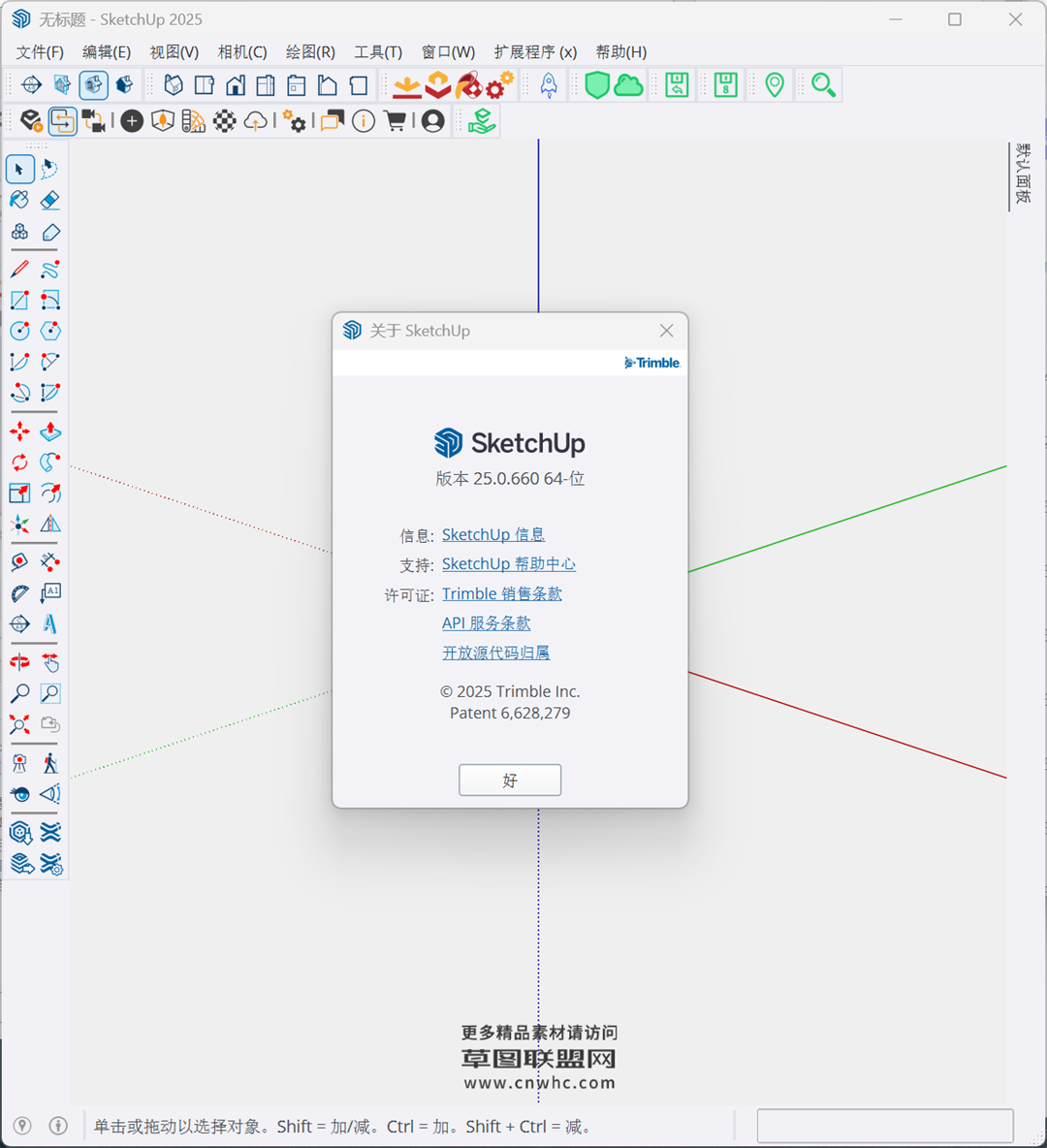This screenshot has width=1047, height=1148.
Task: Open 3D Warehouse download icon
Action: coord(406,85)
